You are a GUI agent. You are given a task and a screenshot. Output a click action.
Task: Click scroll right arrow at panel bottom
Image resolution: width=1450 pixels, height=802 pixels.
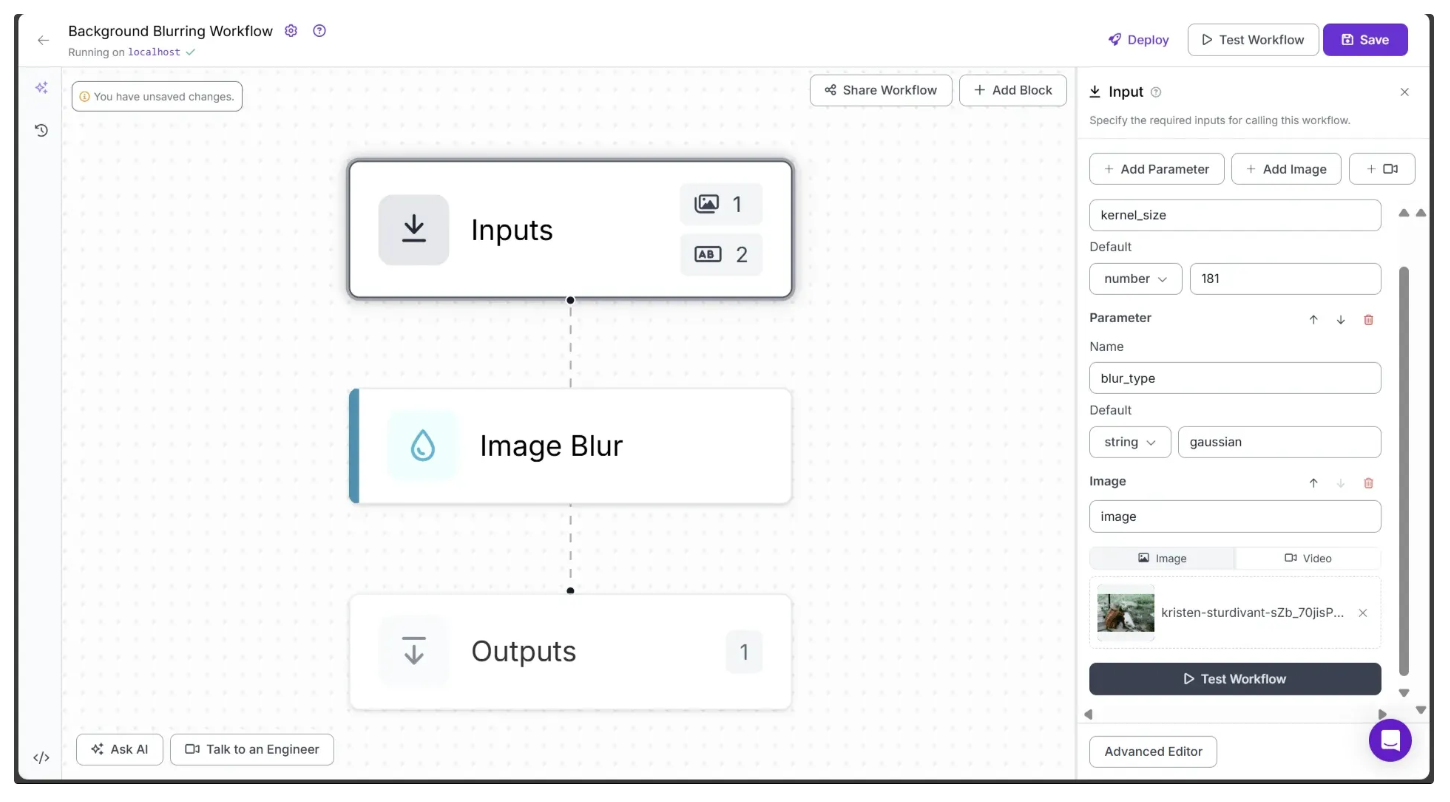(1383, 715)
